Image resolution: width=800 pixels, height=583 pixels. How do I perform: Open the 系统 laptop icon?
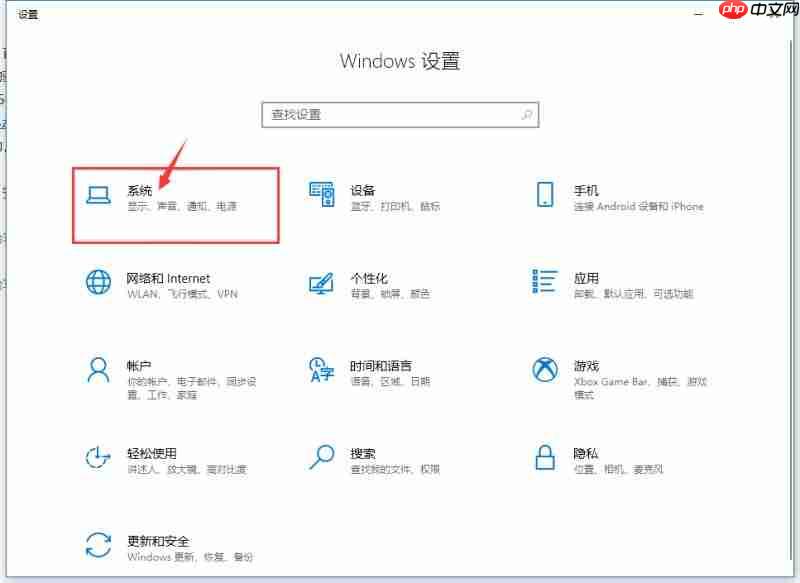pyautogui.click(x=98, y=195)
